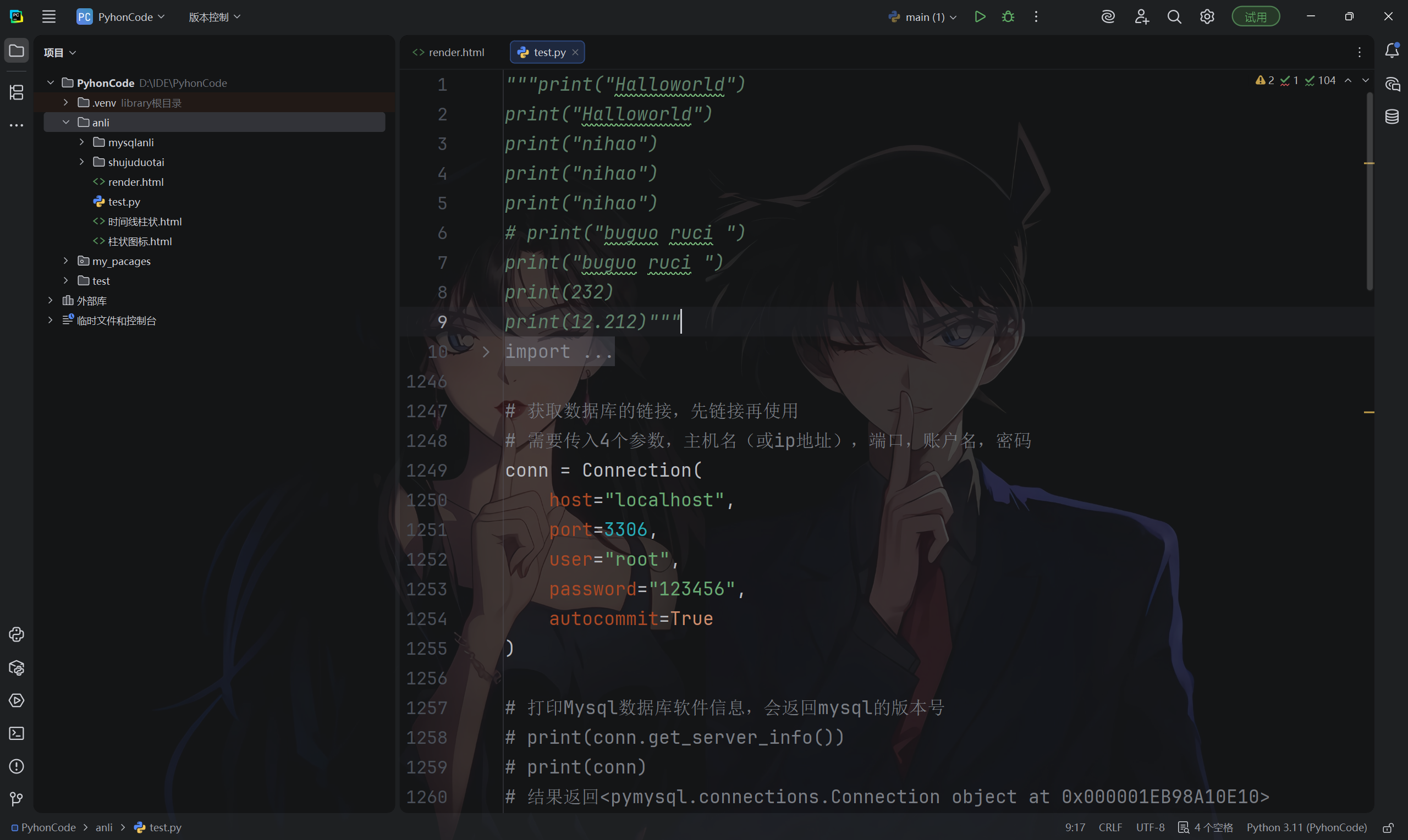
Task: Click the editor vertical scrollbar
Action: click(1369, 192)
